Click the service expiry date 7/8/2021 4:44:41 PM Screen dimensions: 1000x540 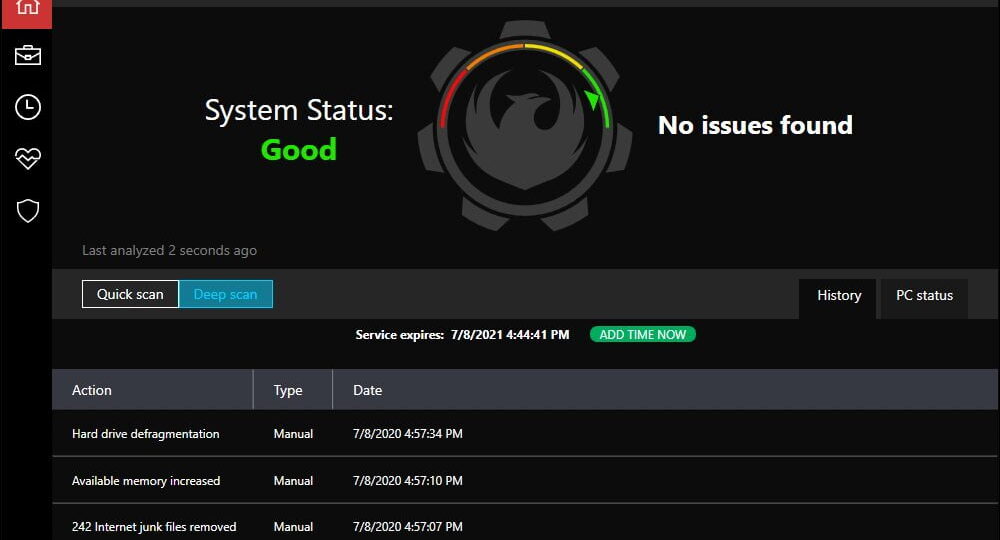(510, 335)
